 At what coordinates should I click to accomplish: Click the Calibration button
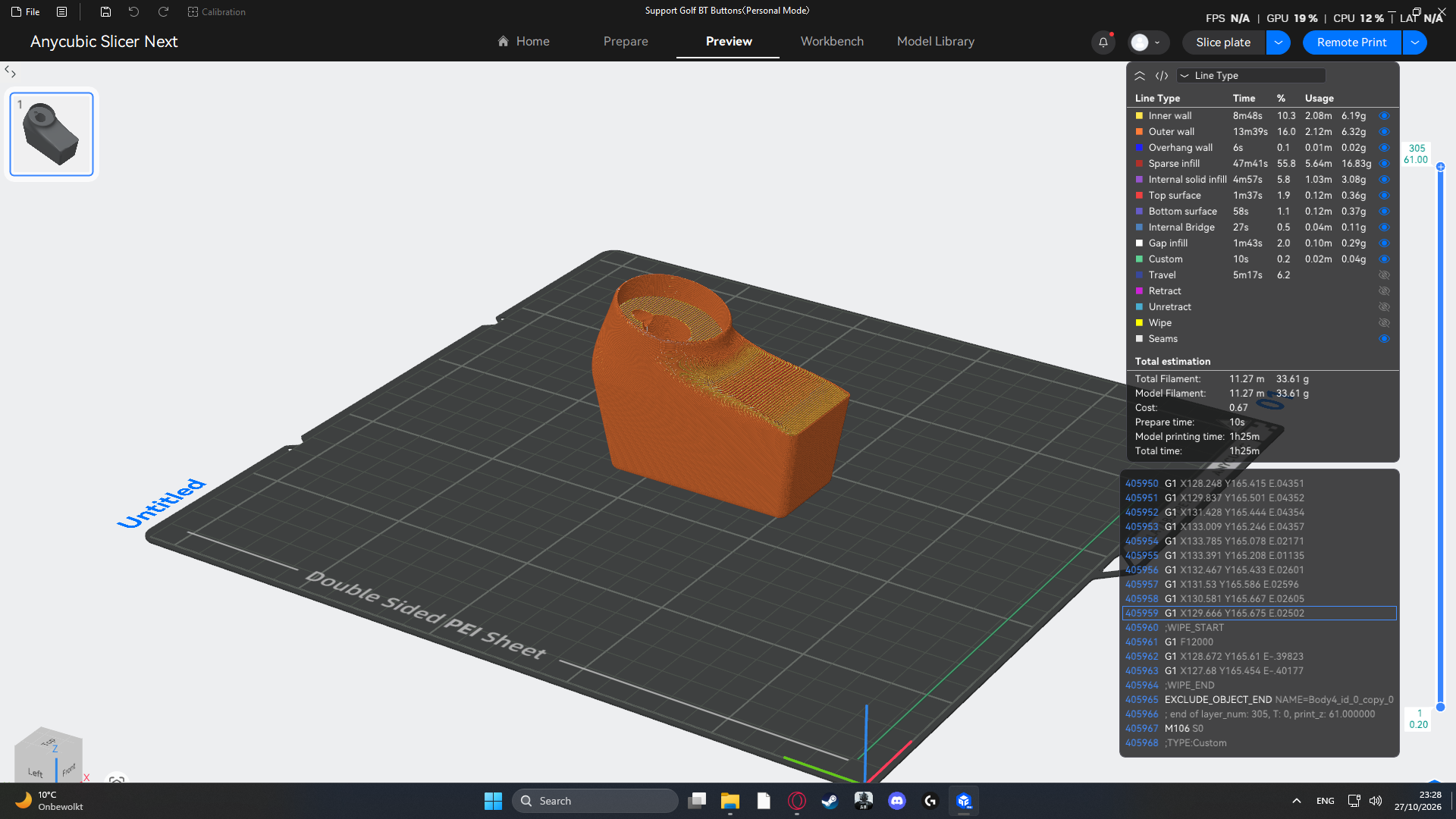pos(217,11)
